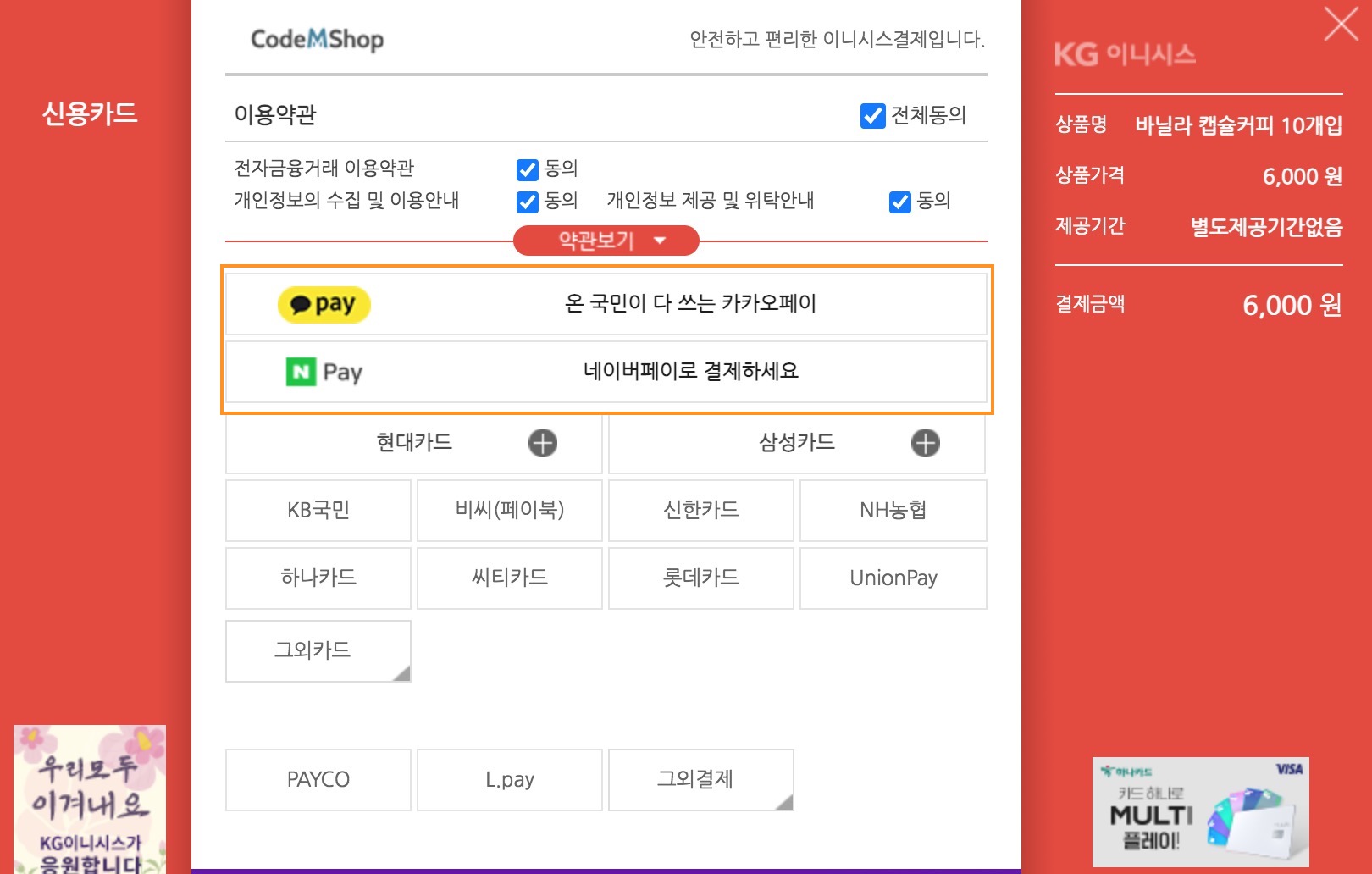Click the 하나카드 MULTI 플레이 ad banner
Screen dimensions: 1372x874
pos(1201,812)
